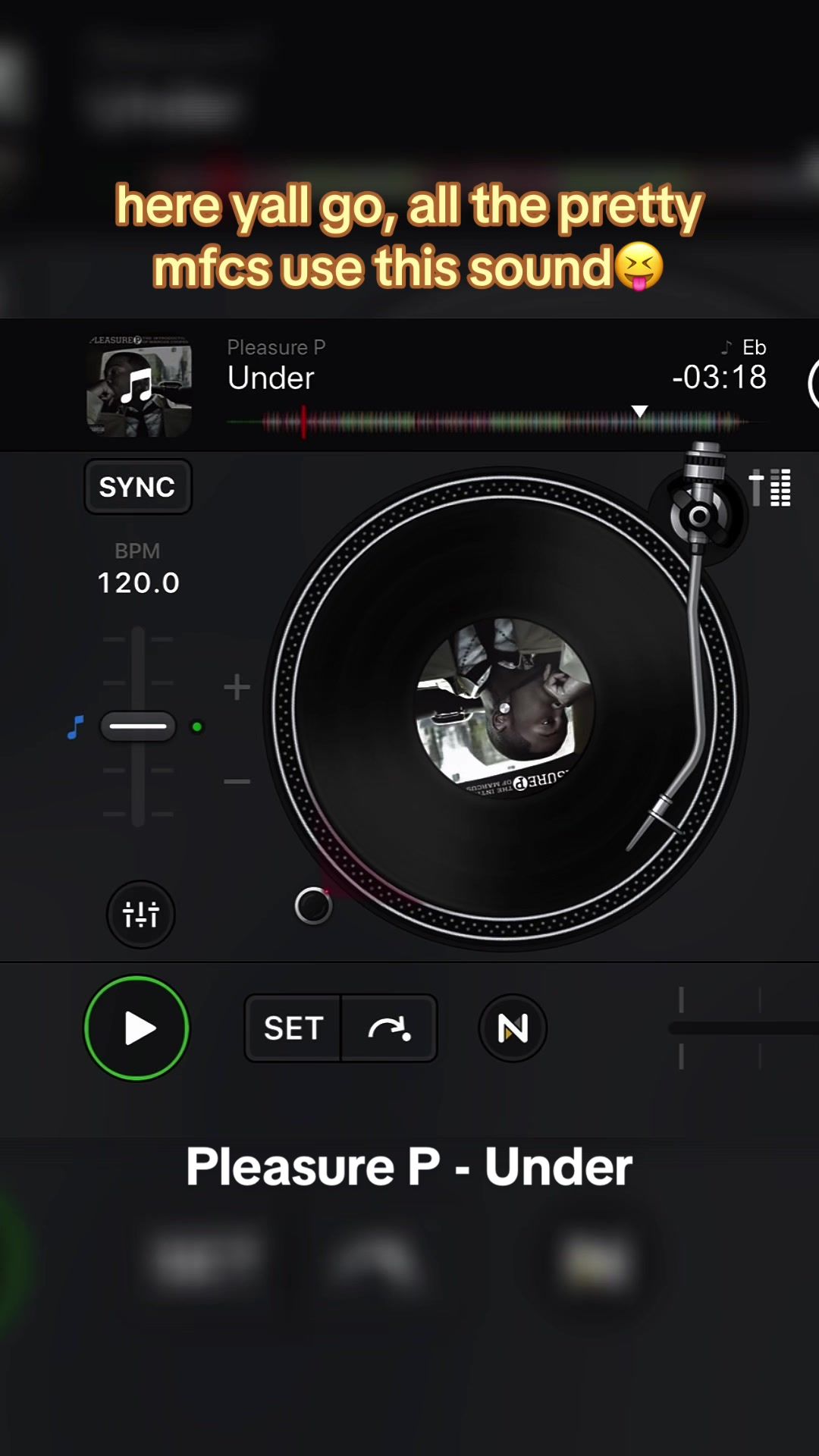The image size is (819, 1456).
Task: Start playback with the green play button
Action: pyautogui.click(x=136, y=1028)
